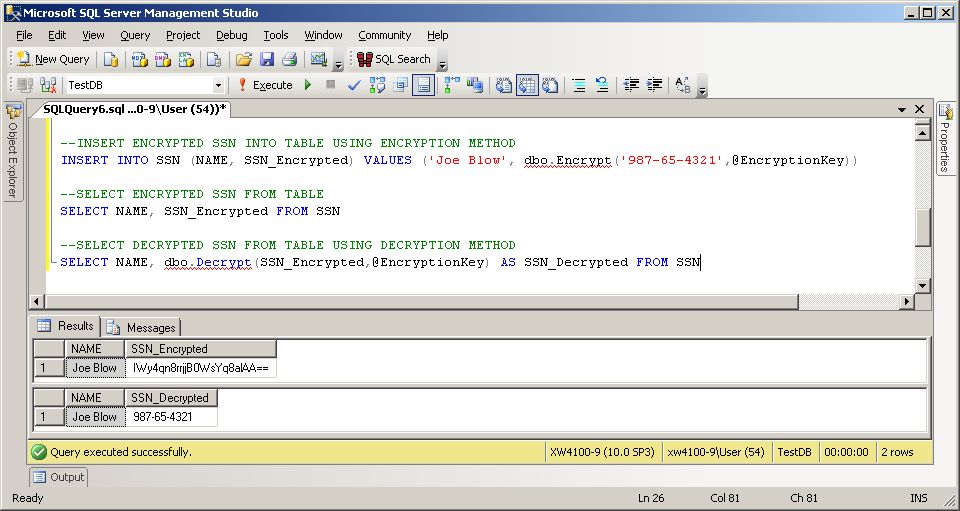Screen dimensions: 960x511
Task: Click the editor horizontal scrollbar right arrow
Action: point(907,301)
